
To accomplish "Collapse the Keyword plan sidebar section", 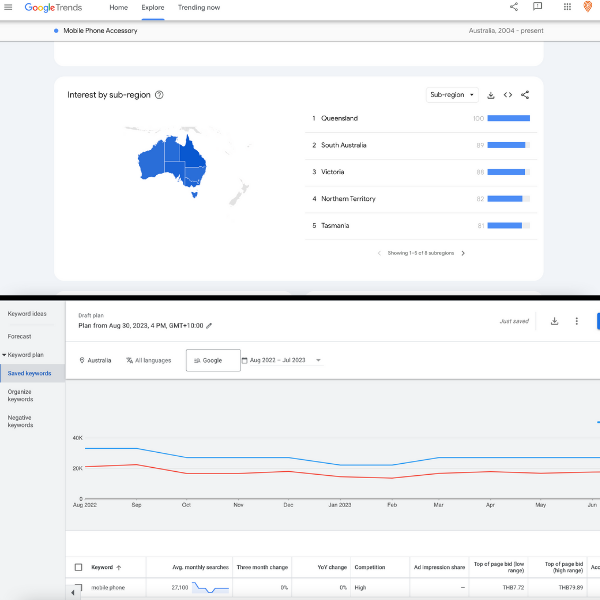I will [4, 355].
